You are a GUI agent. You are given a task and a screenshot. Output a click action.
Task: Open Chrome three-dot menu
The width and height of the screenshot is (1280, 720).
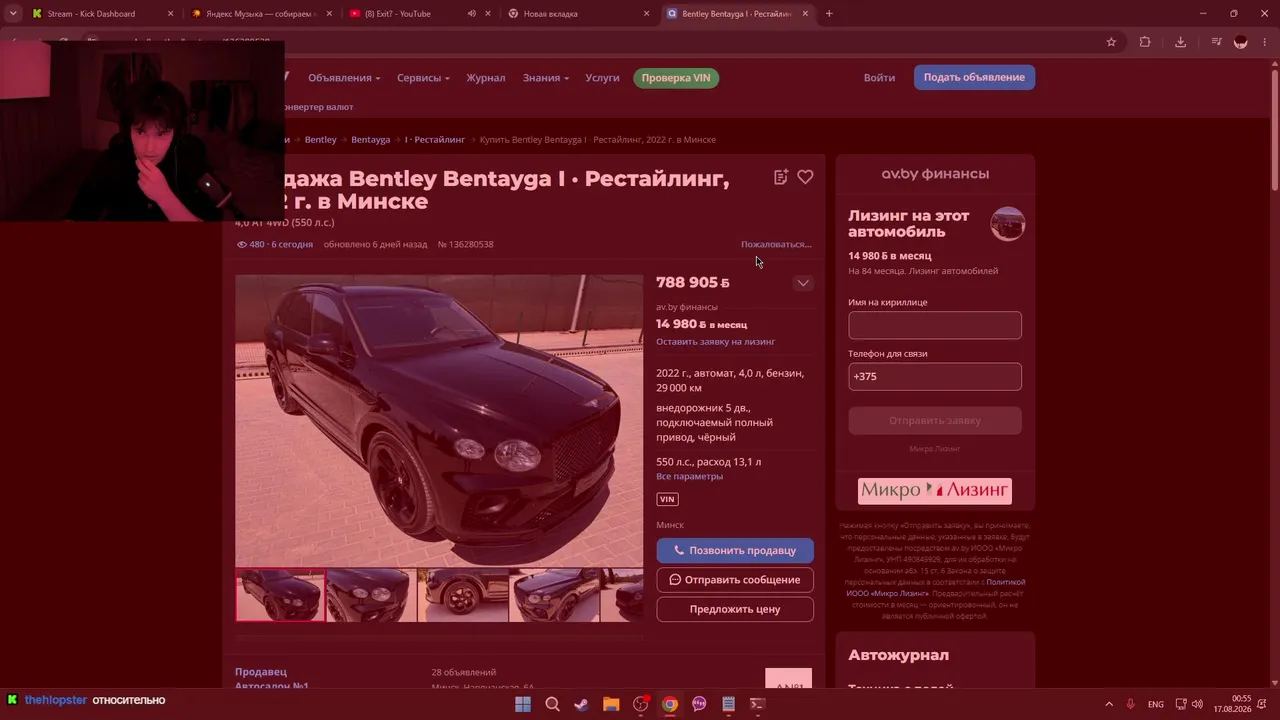click(x=1266, y=42)
